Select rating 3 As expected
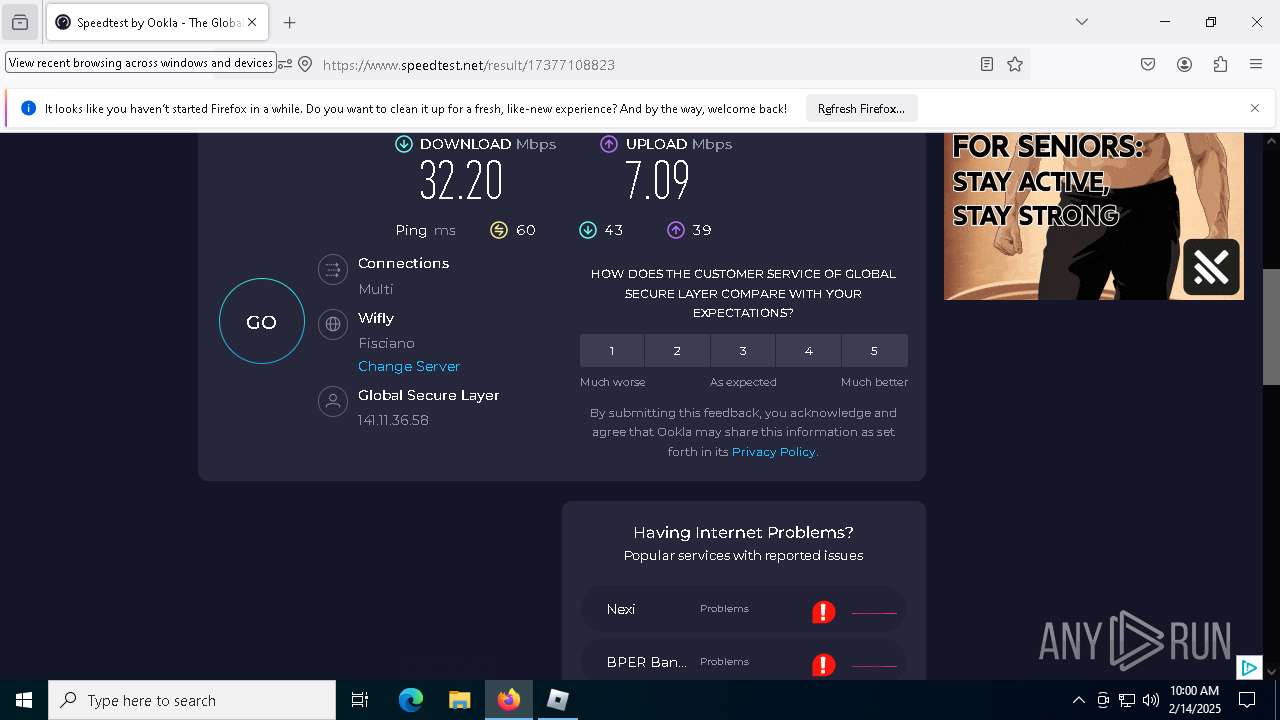1280x720 pixels. [x=743, y=351]
